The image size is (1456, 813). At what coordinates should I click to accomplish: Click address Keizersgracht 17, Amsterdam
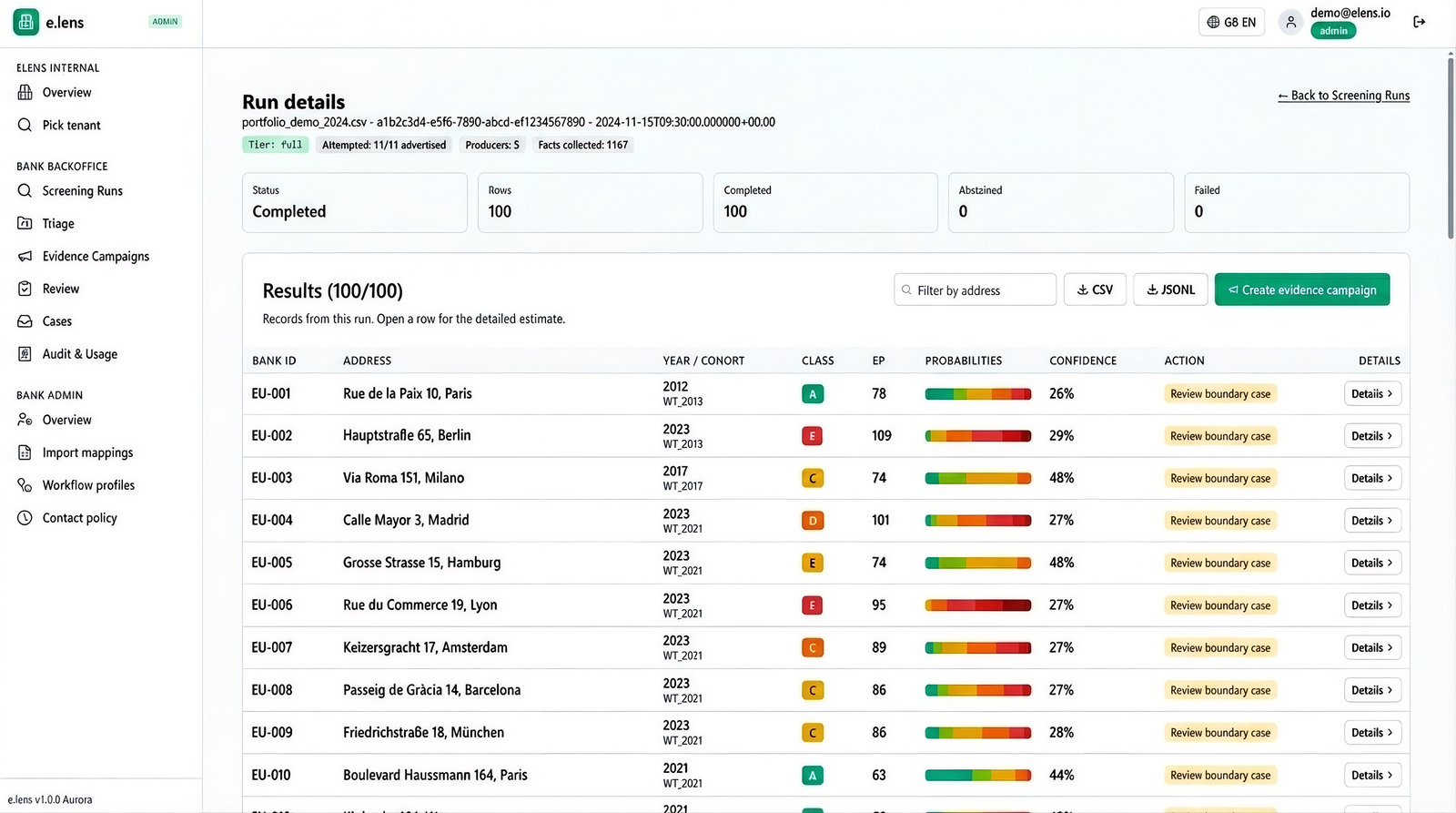[x=425, y=648]
